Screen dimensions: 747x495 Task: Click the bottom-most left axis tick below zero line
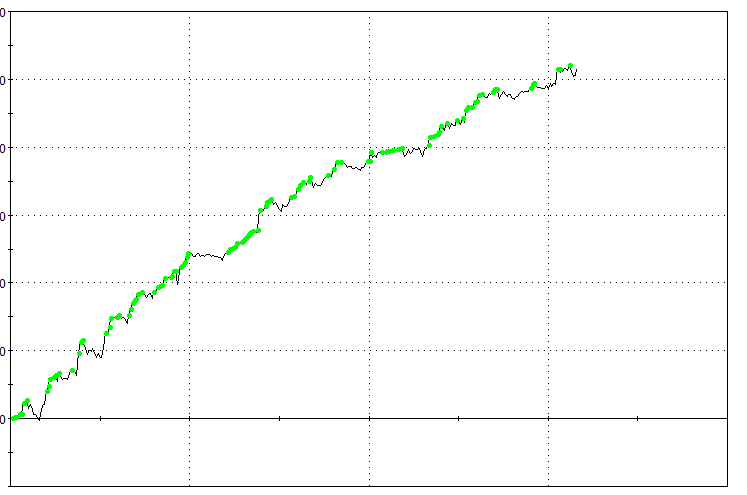click(x=10, y=452)
